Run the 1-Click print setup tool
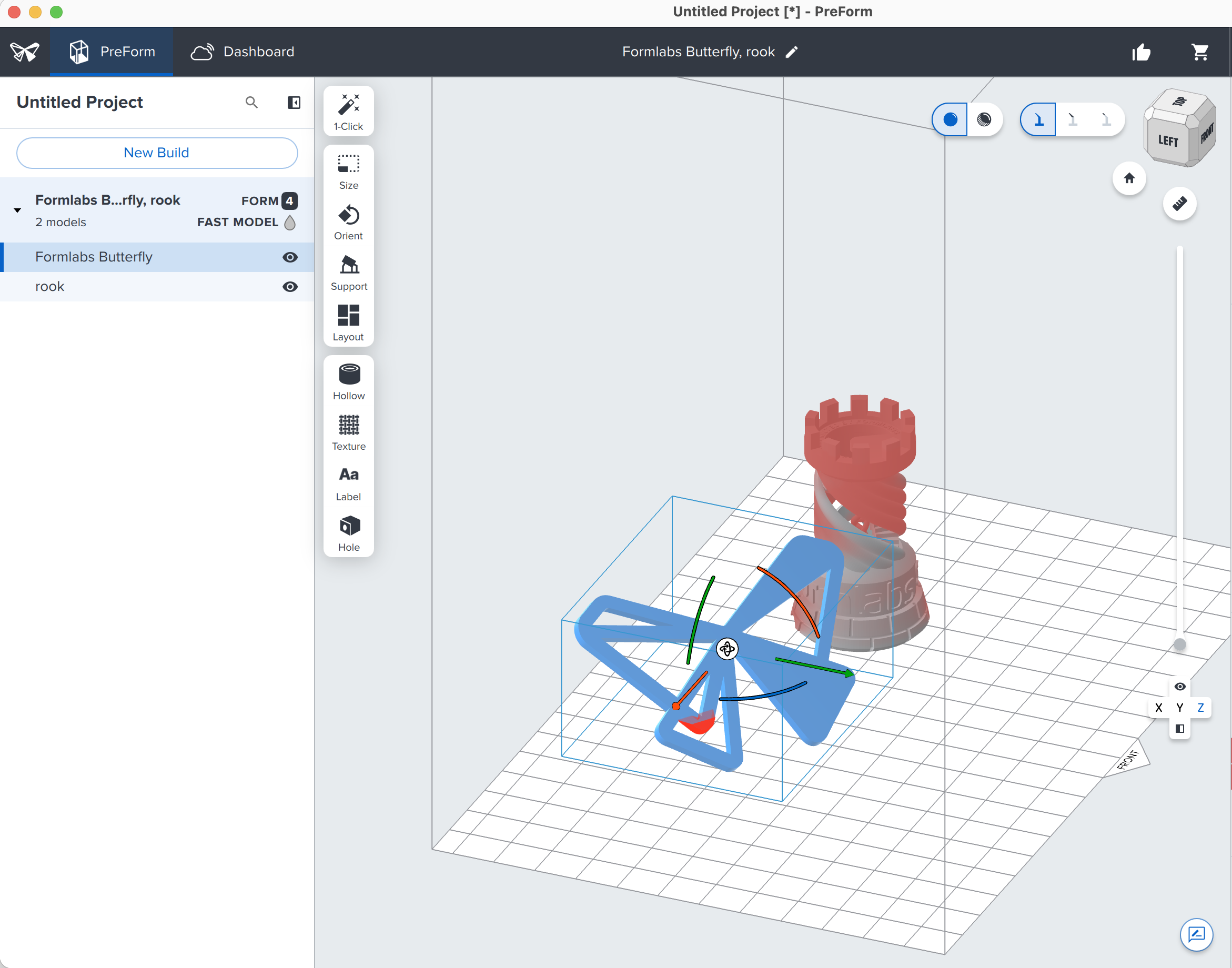This screenshot has height=968, width=1232. tap(349, 112)
